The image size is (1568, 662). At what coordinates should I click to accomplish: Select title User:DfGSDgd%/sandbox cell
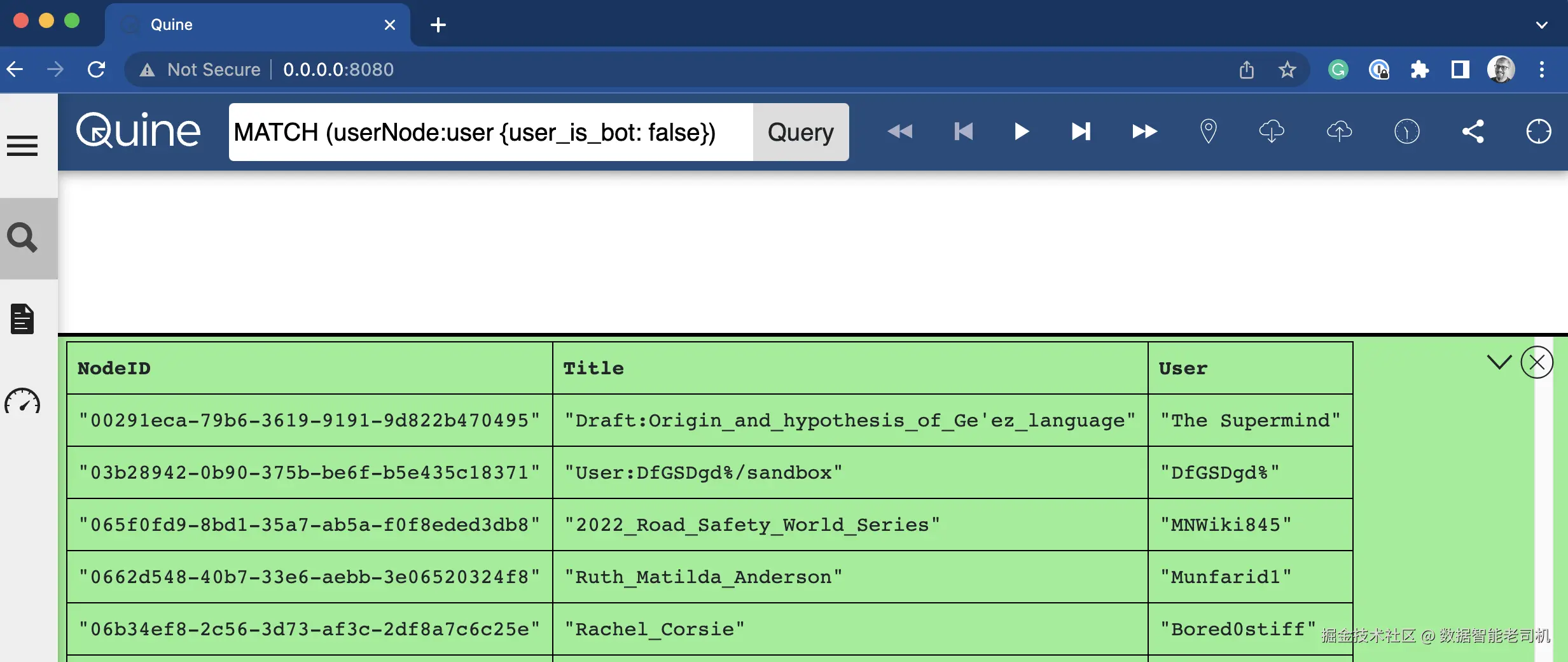(x=850, y=472)
